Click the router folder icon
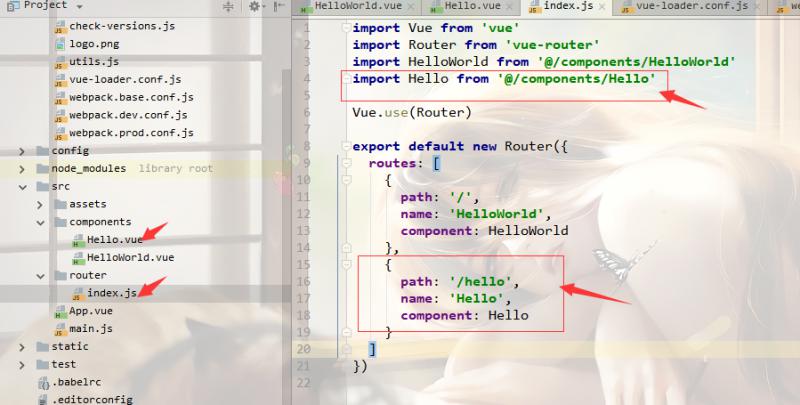 coord(61,276)
